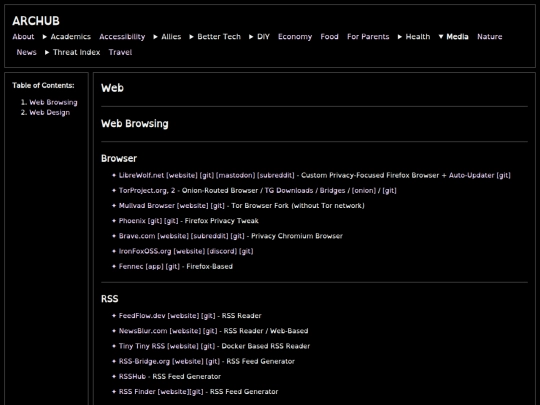The height and width of the screenshot is (405, 540).
Task: Open the About page
Action: (x=23, y=37)
